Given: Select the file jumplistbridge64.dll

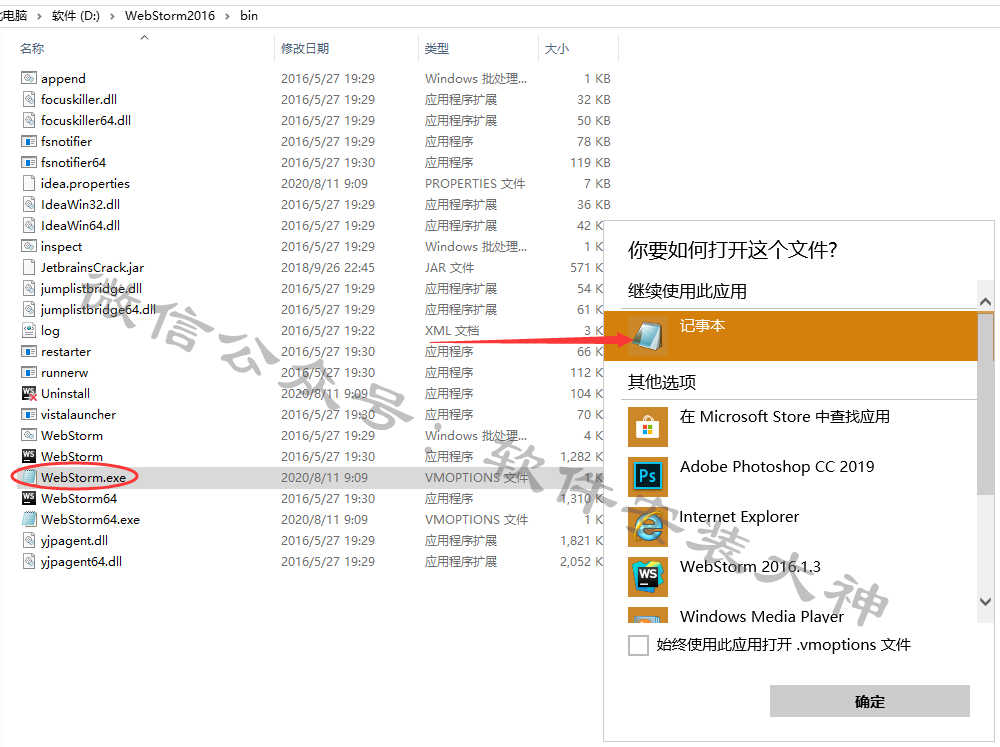Looking at the screenshot, I should pyautogui.click(x=98, y=310).
